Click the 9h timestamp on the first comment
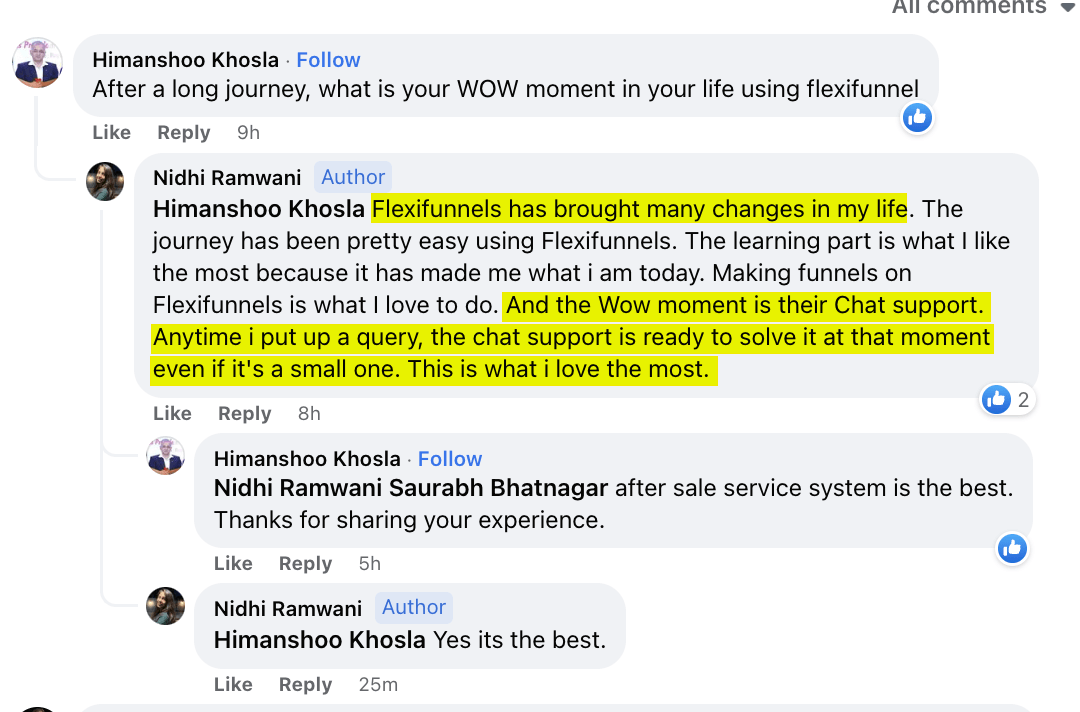Image resolution: width=1080 pixels, height=712 pixels. [246, 132]
